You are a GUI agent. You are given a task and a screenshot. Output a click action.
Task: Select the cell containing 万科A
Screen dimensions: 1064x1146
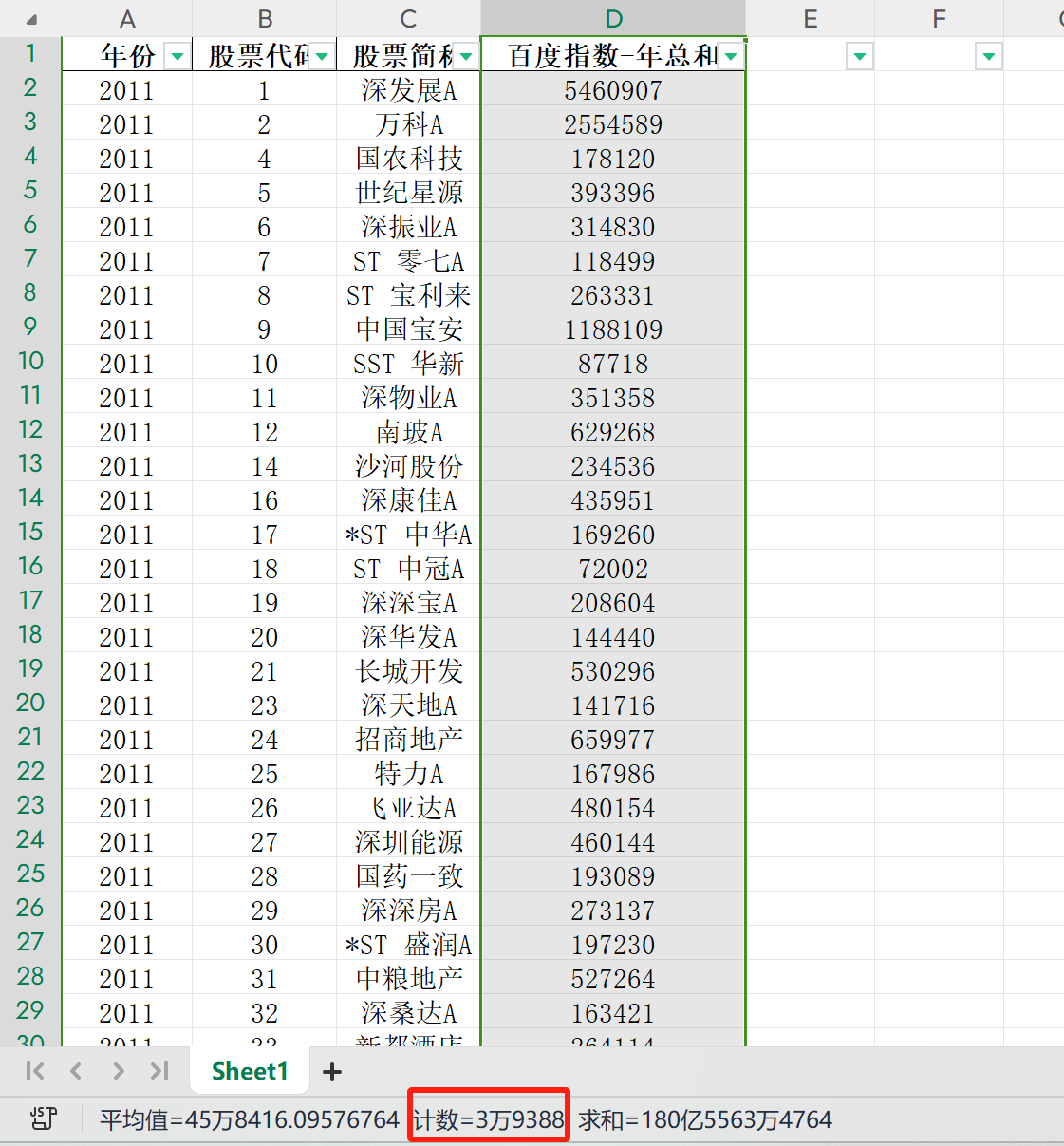coord(408,124)
